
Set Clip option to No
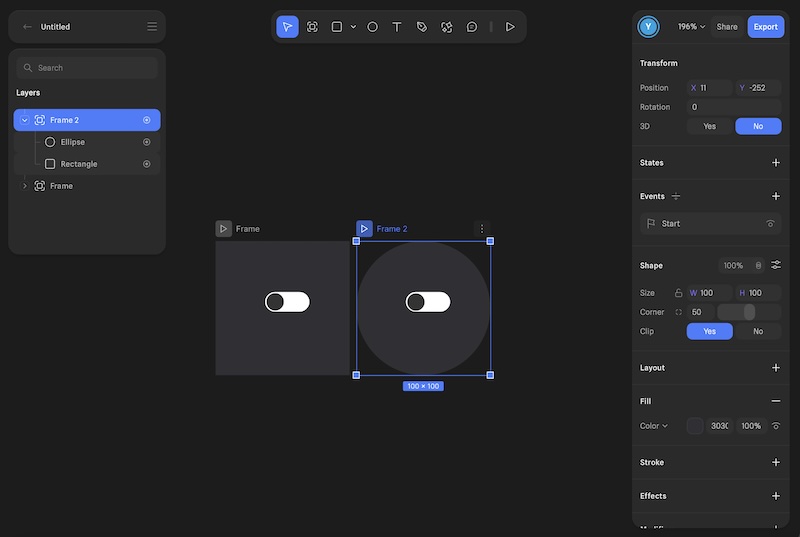pos(758,331)
